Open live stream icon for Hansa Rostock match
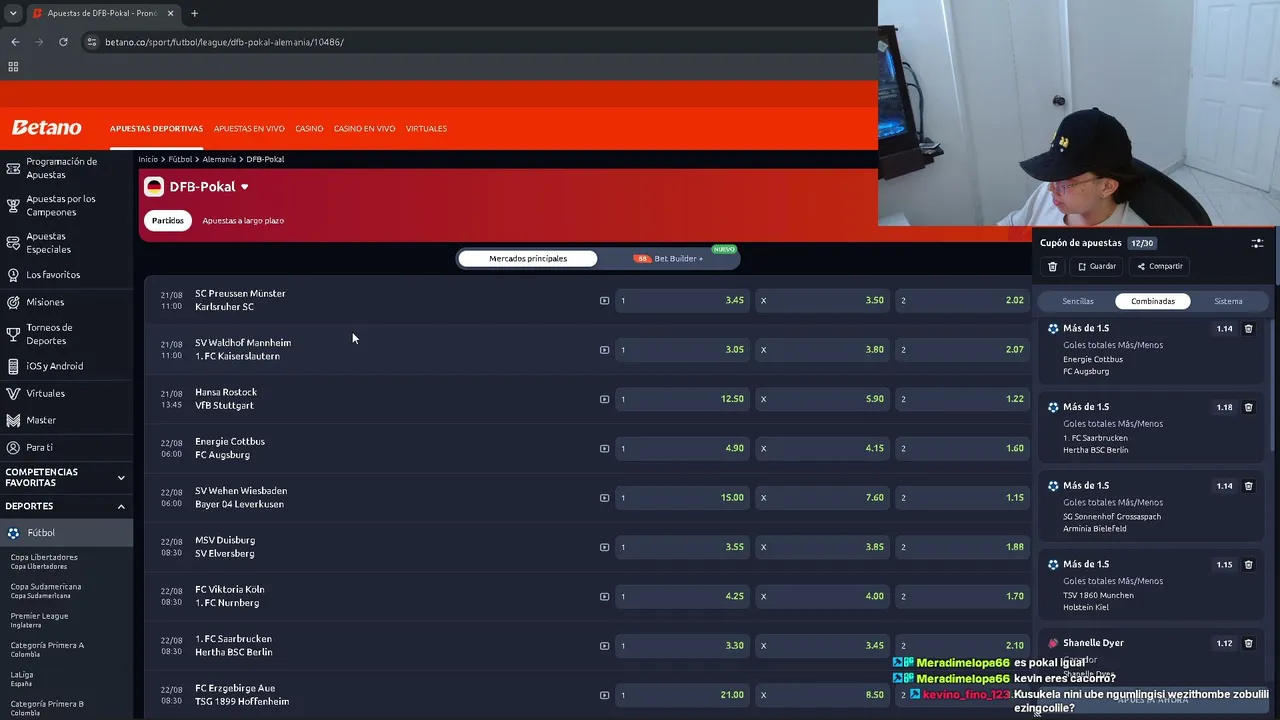Screen dimensions: 1280x720 pos(604,399)
